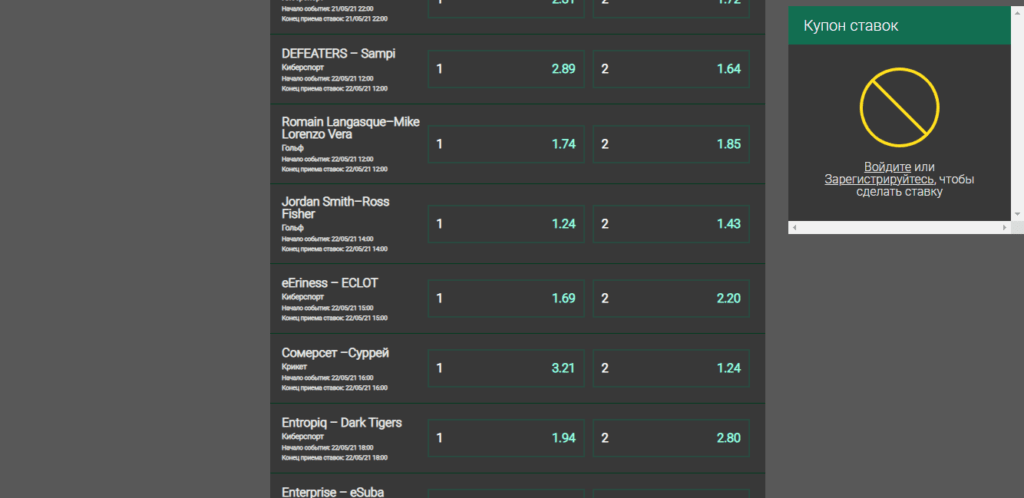This screenshot has width=1024, height=498.
Task: Click Киберспорт label under eEriness – ECLOT
Action: [302, 297]
